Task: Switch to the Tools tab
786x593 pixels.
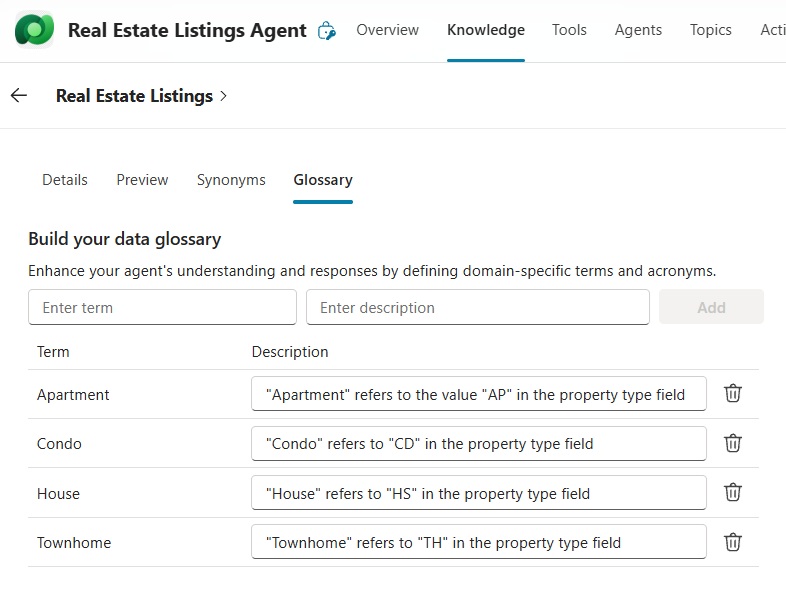Action: (x=569, y=30)
